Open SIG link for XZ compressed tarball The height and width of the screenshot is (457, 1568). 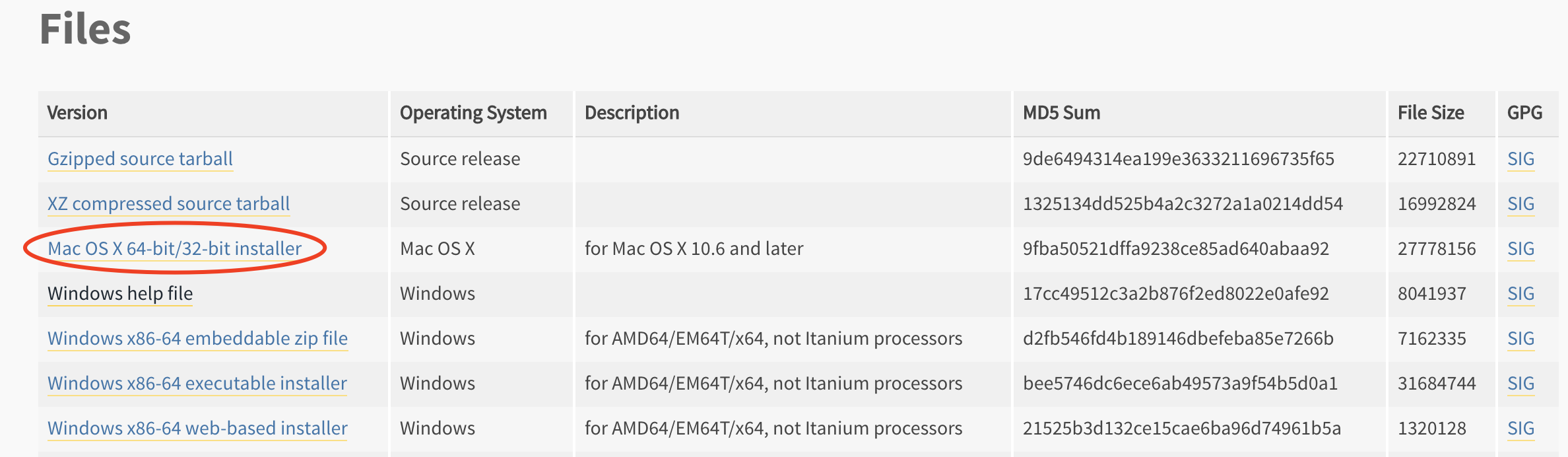[1520, 204]
